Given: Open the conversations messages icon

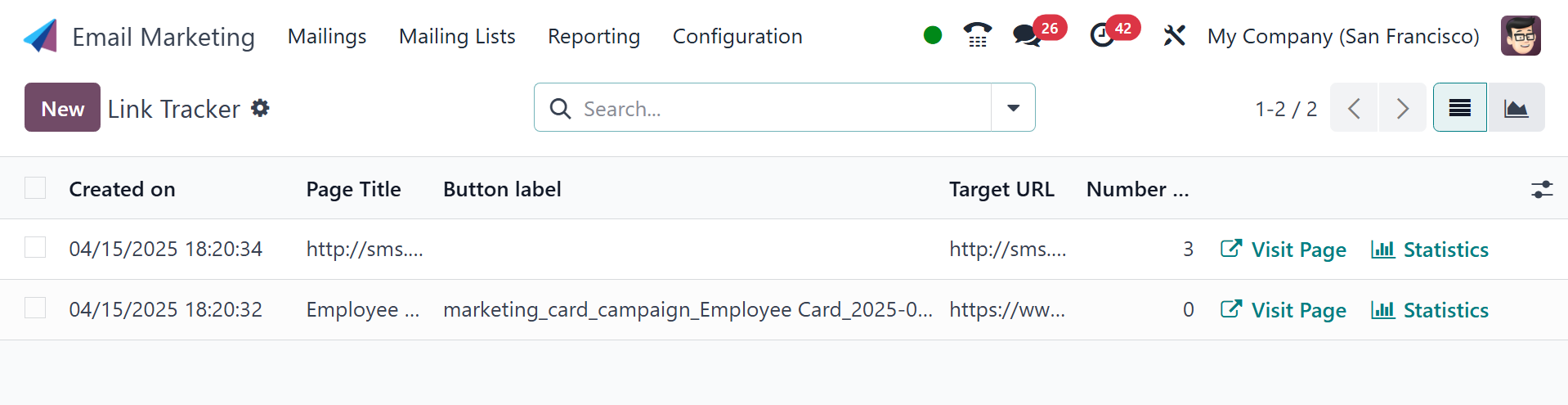Looking at the screenshot, I should (x=1027, y=35).
